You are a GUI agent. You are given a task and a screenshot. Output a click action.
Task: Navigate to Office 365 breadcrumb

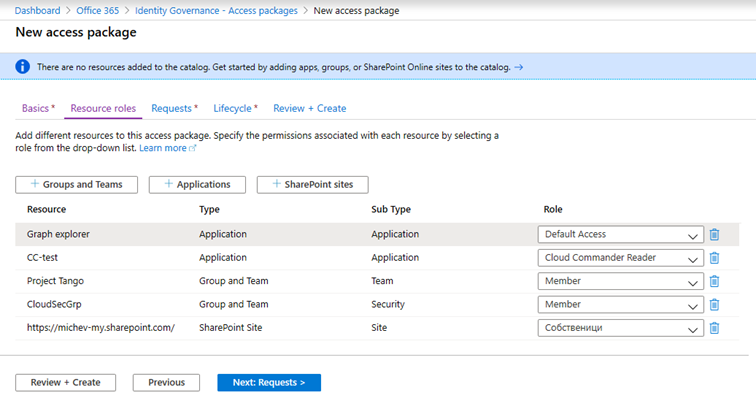[x=97, y=11]
